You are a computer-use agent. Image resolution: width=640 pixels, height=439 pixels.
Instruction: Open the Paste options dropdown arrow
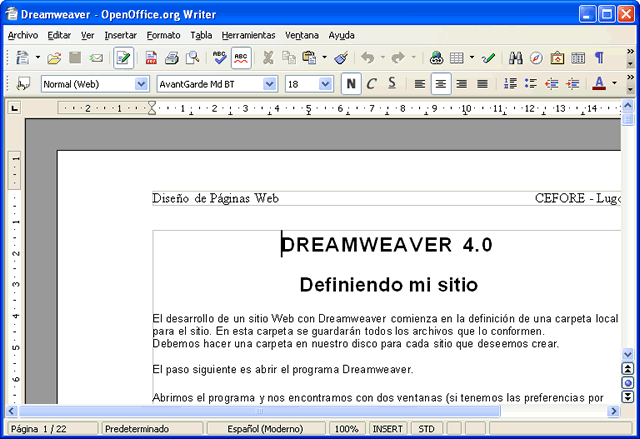click(324, 58)
